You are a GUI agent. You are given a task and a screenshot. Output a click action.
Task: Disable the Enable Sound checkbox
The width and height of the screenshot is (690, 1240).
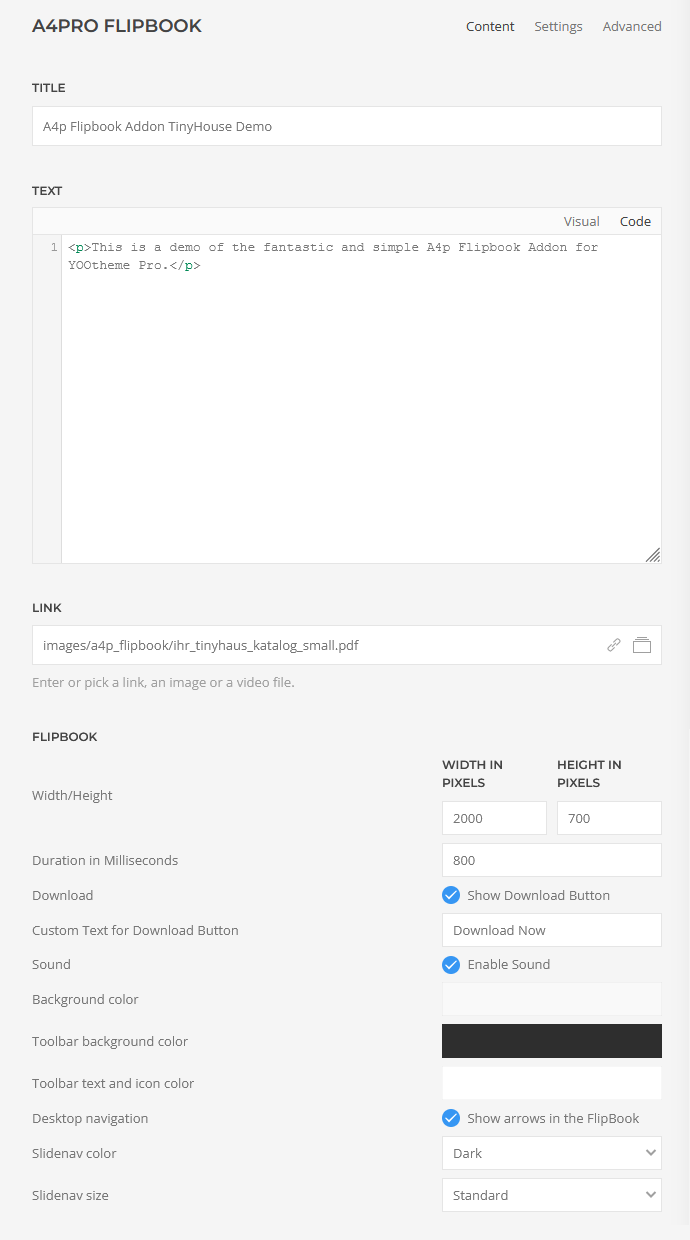451,965
